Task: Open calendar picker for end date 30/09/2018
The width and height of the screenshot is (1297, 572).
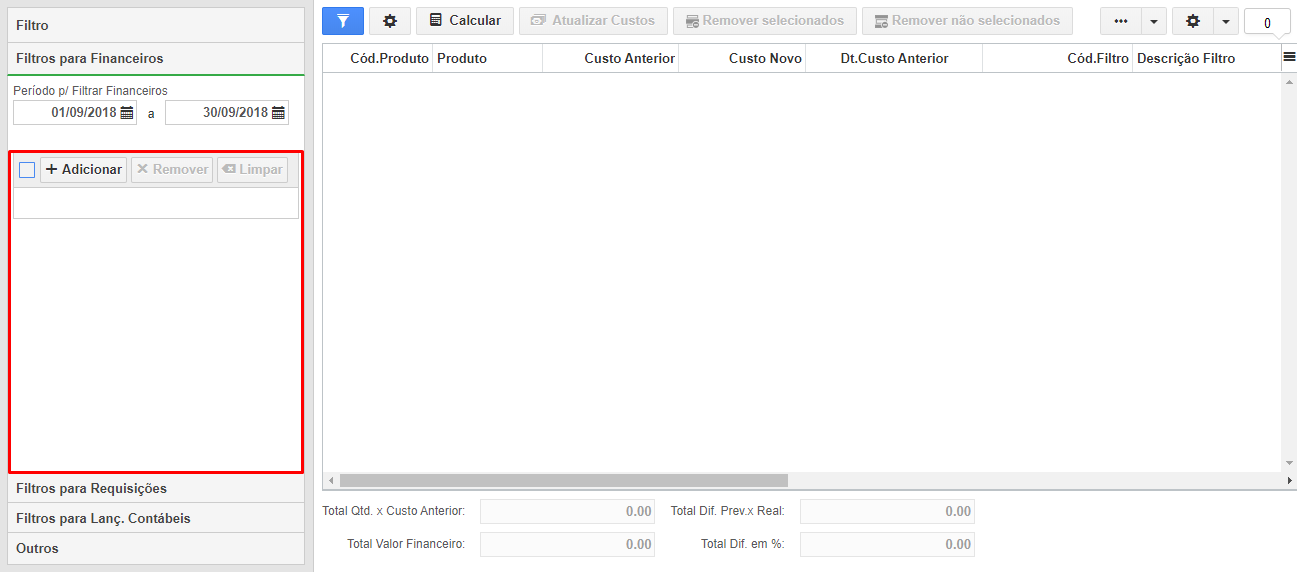Action: point(279,113)
